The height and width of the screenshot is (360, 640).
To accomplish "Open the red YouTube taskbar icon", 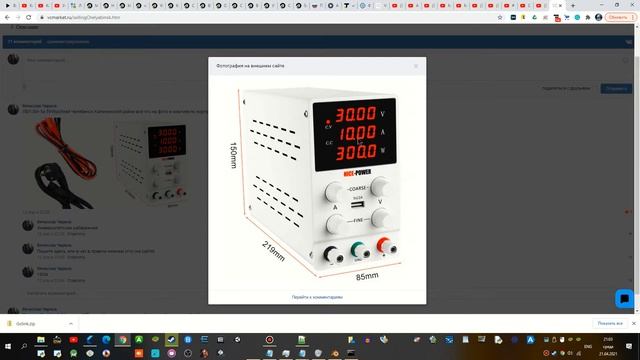I will point(73,340).
